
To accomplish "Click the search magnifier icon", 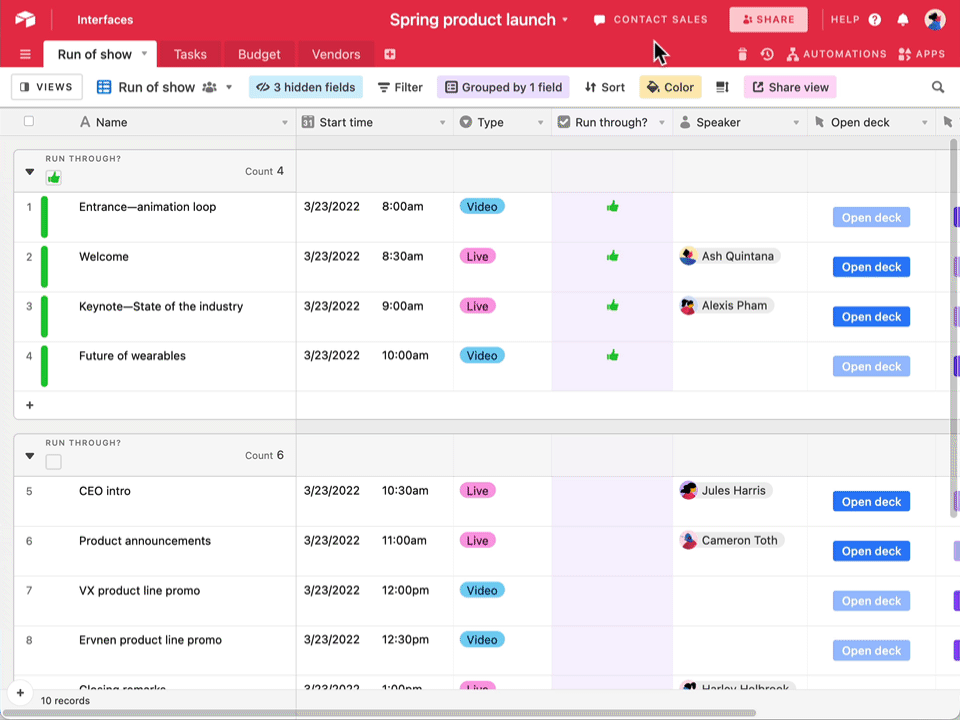I will [937, 87].
